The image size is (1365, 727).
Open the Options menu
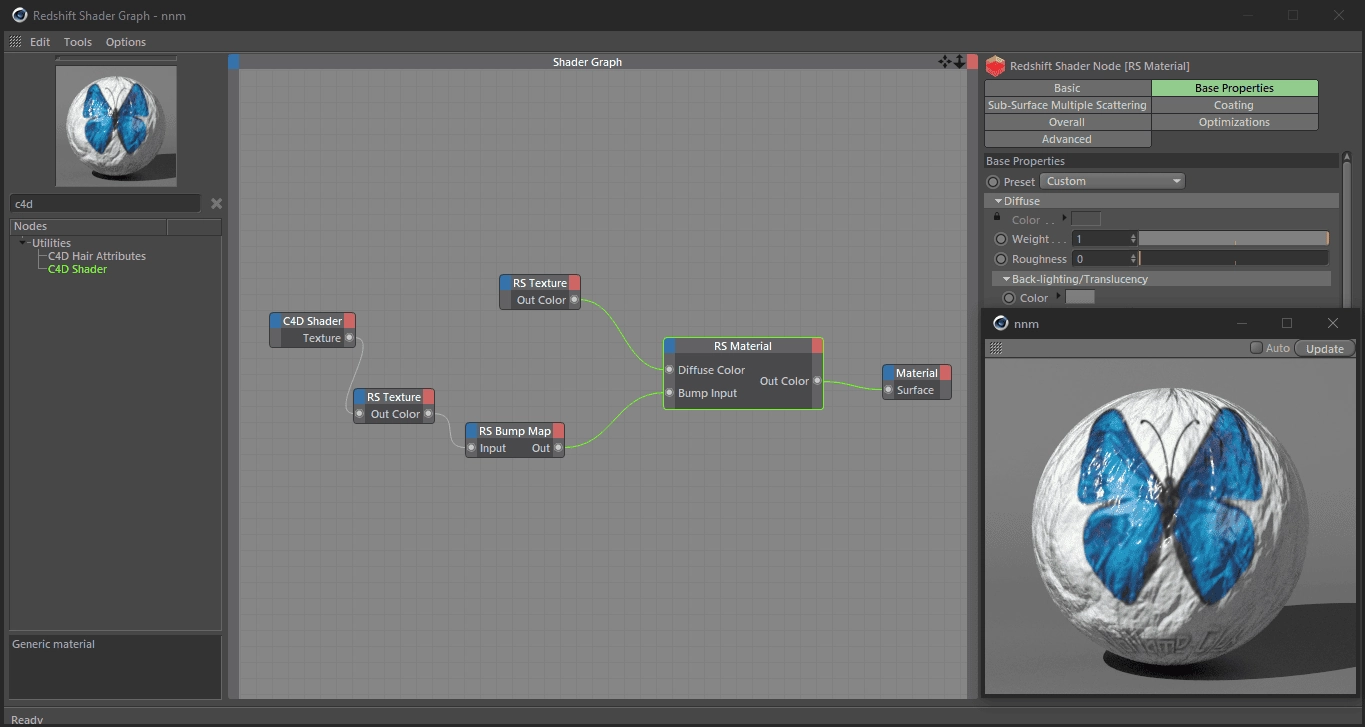tap(126, 42)
